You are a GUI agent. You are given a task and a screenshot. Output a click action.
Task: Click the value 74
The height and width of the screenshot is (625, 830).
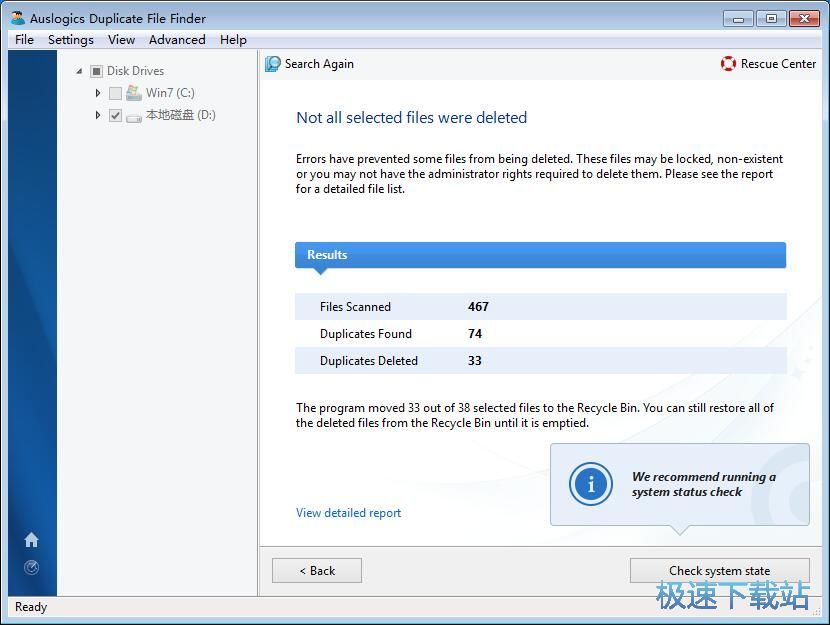click(475, 334)
